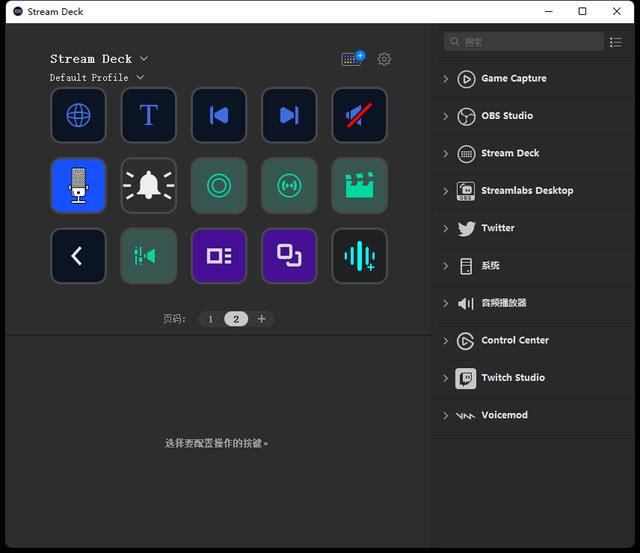Expand the 系统 category
Viewport: 640px width, 553px height.
tap(446, 266)
